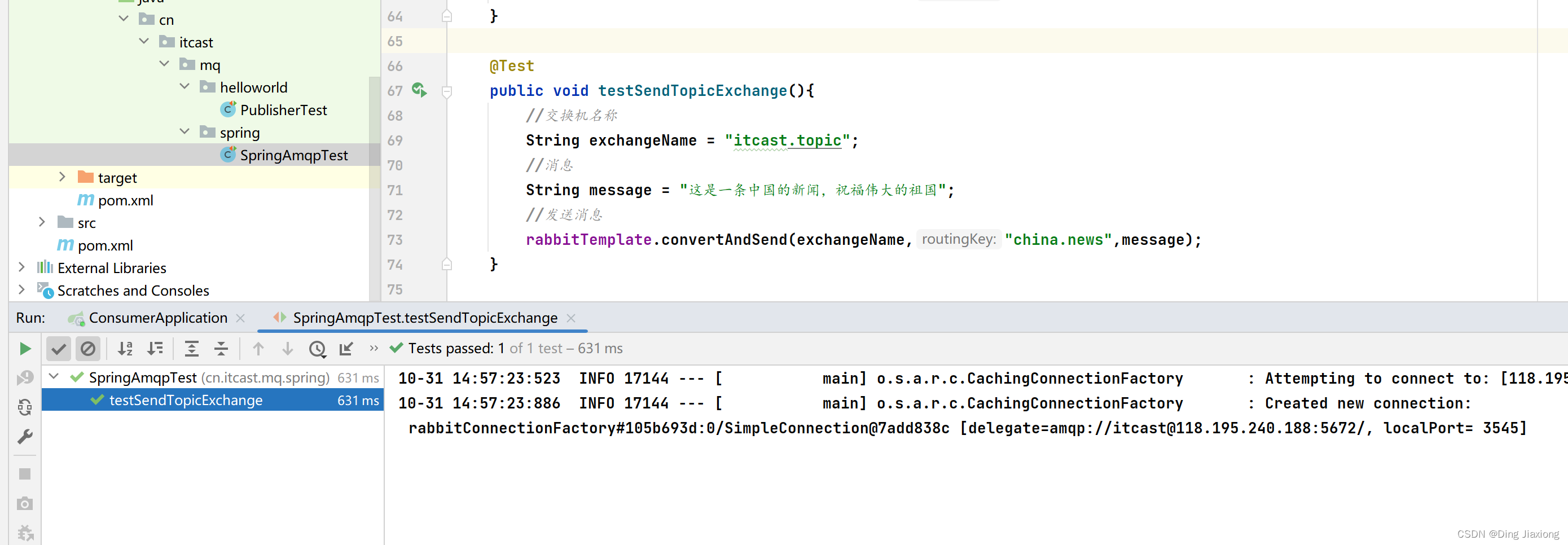
Task: Collapse the cn package folder
Action: (124, 19)
